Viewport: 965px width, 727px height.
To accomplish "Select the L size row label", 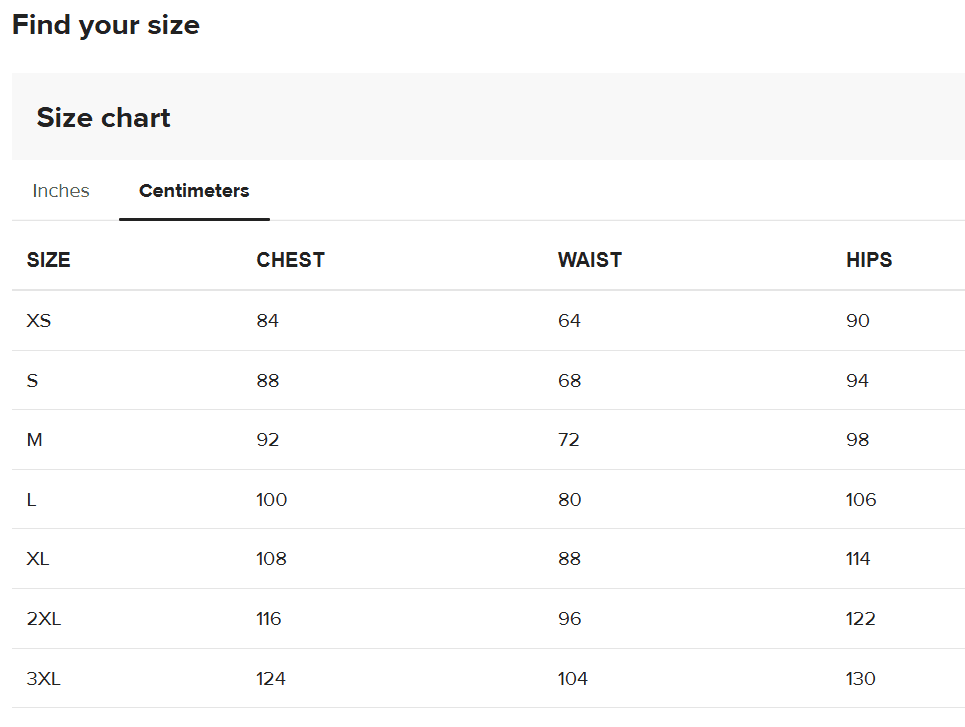I will [32, 500].
